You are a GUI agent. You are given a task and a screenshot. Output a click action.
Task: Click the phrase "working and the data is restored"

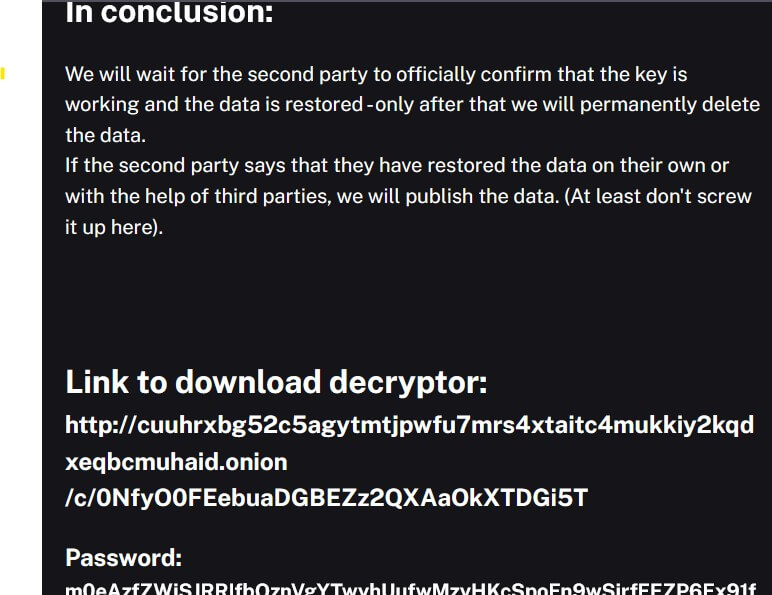click(213, 104)
